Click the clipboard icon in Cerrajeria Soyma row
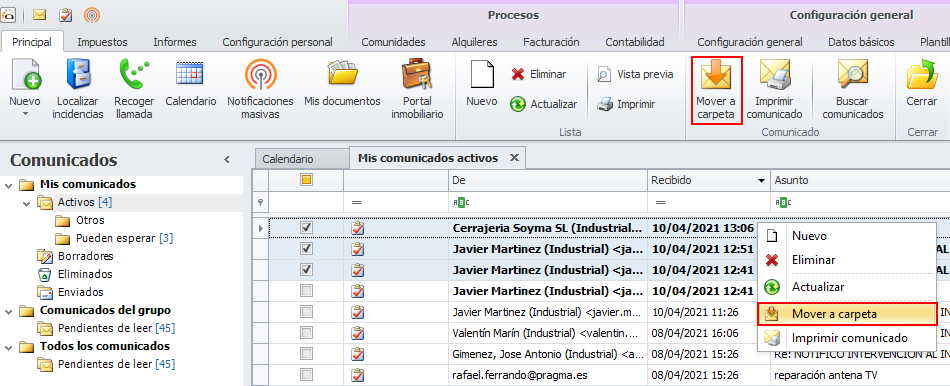The width and height of the screenshot is (950, 386). coord(358,228)
